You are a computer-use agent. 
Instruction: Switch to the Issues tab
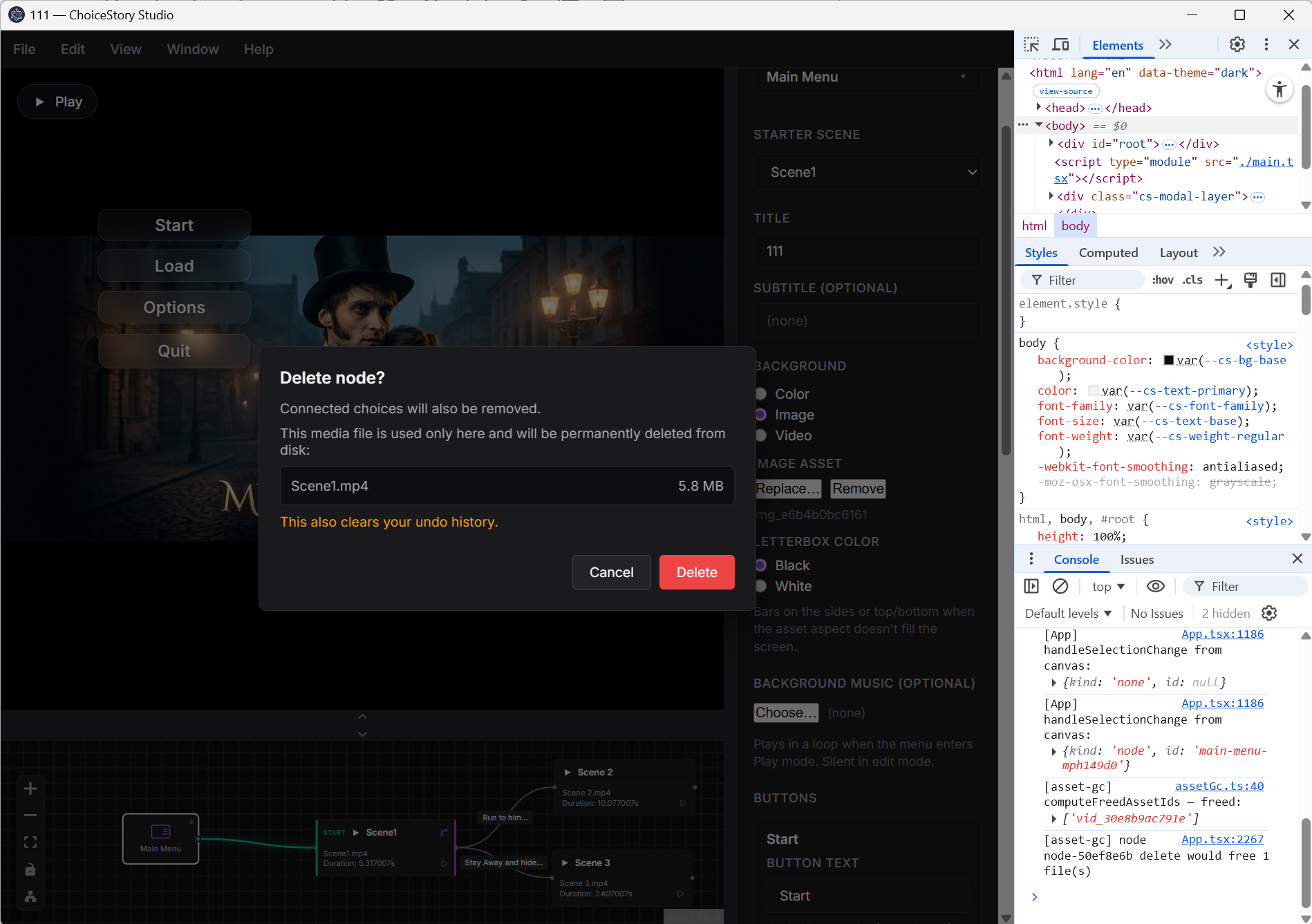click(1137, 560)
